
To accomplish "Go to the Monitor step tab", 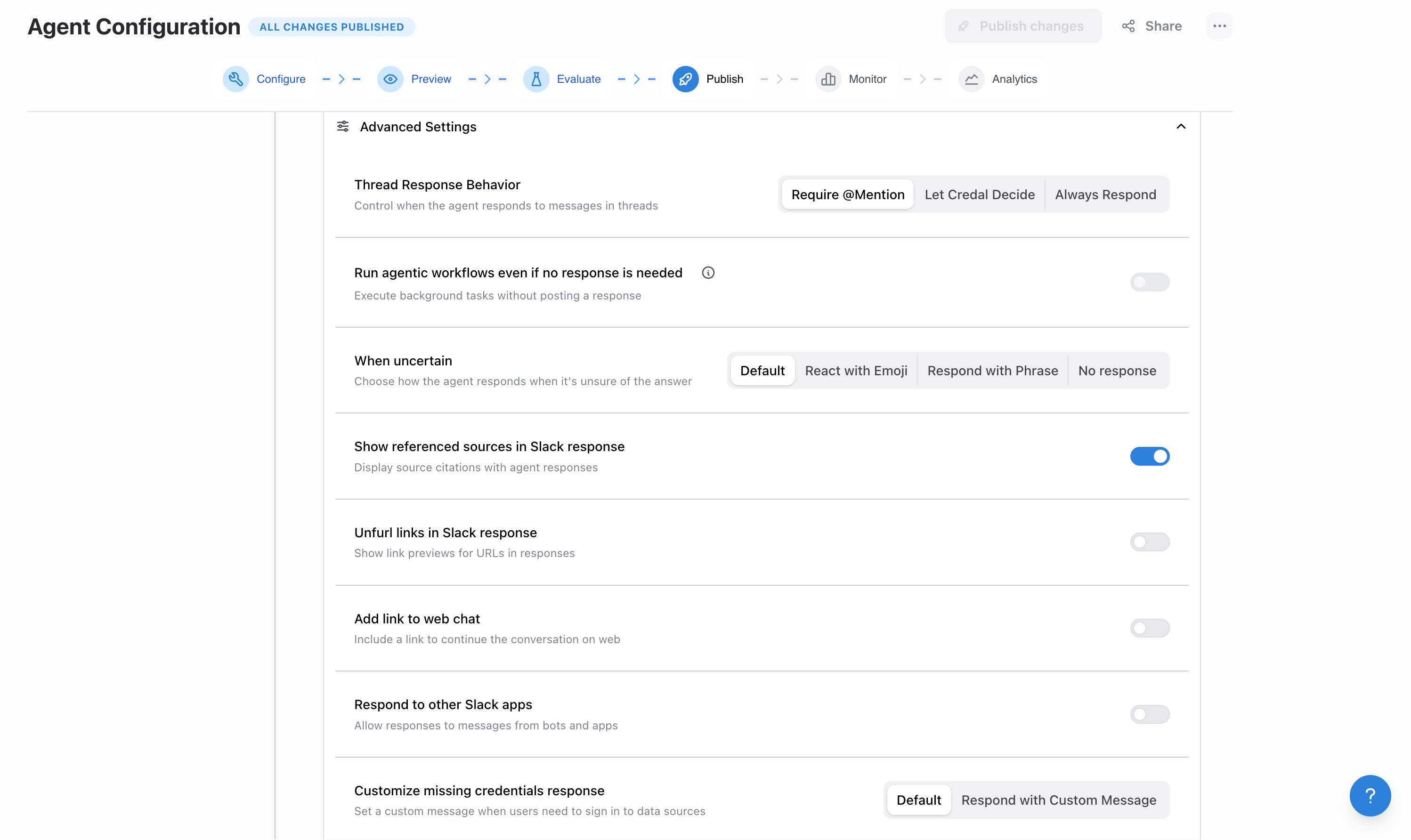I will 867,79.
